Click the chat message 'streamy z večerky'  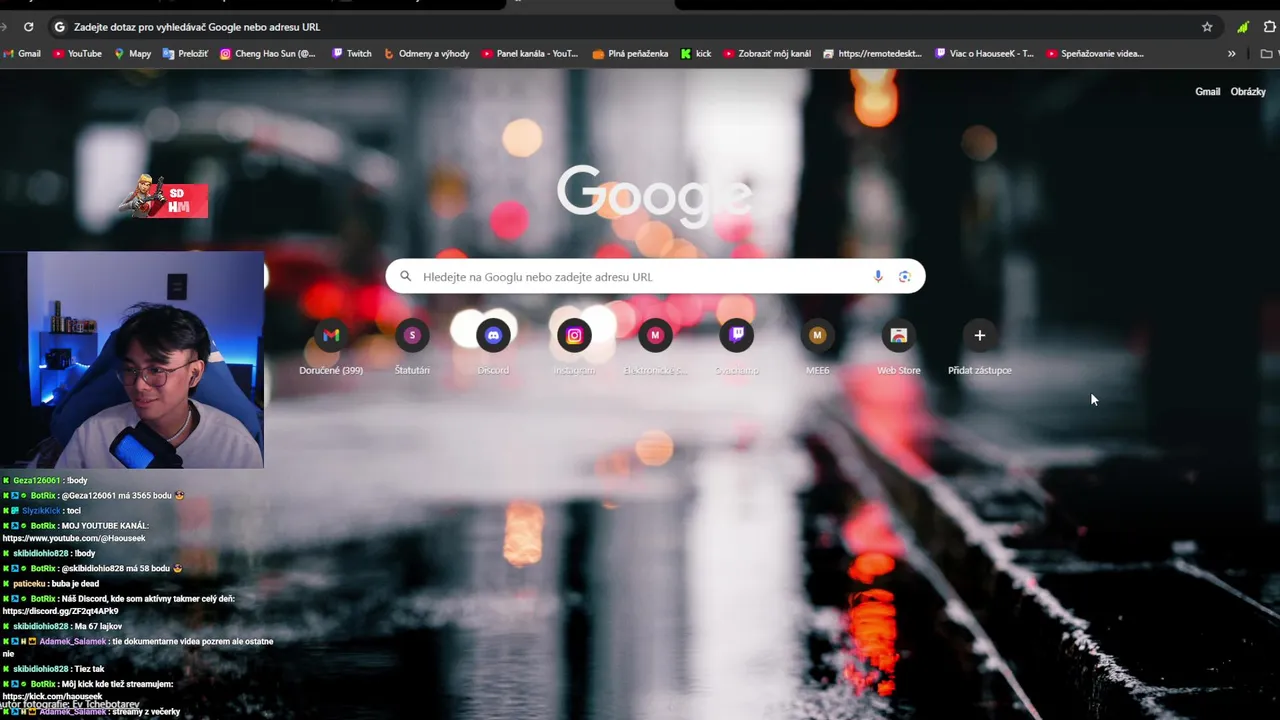click(x=147, y=712)
